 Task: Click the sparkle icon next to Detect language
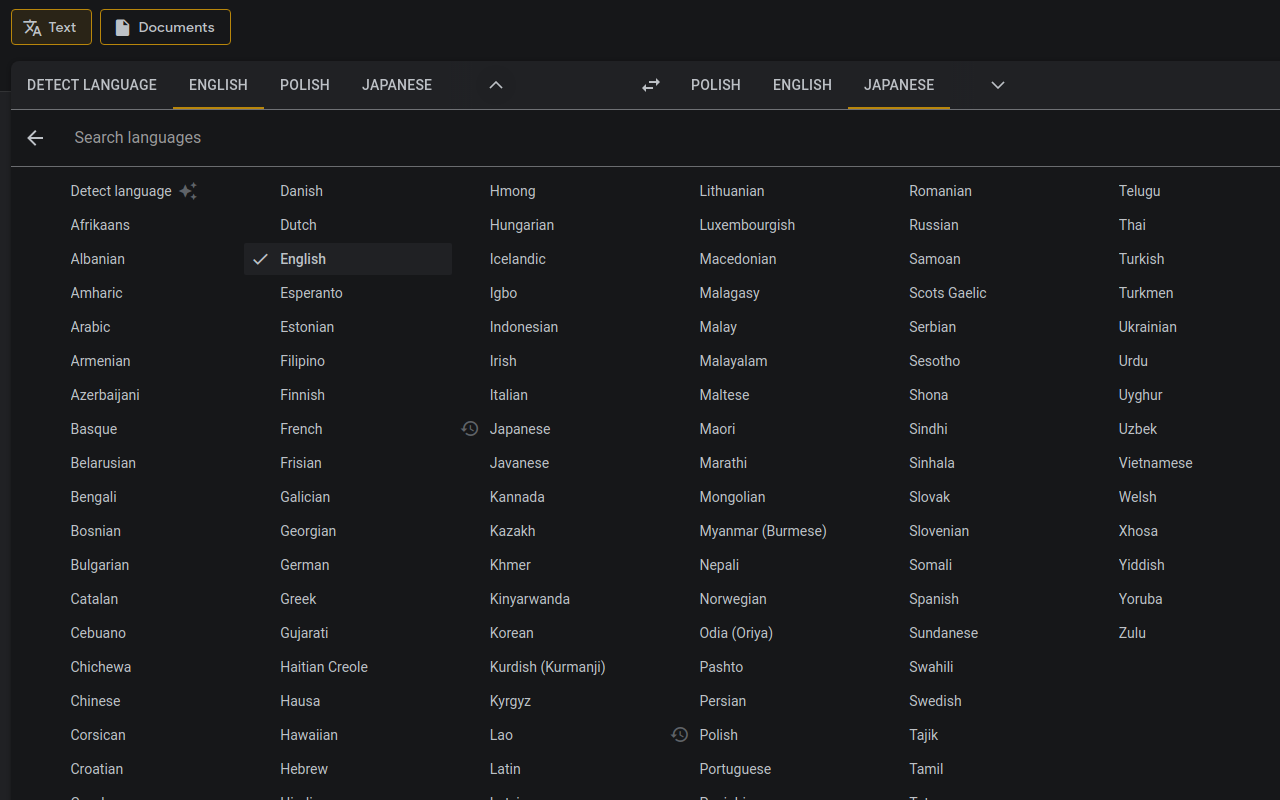(188, 191)
